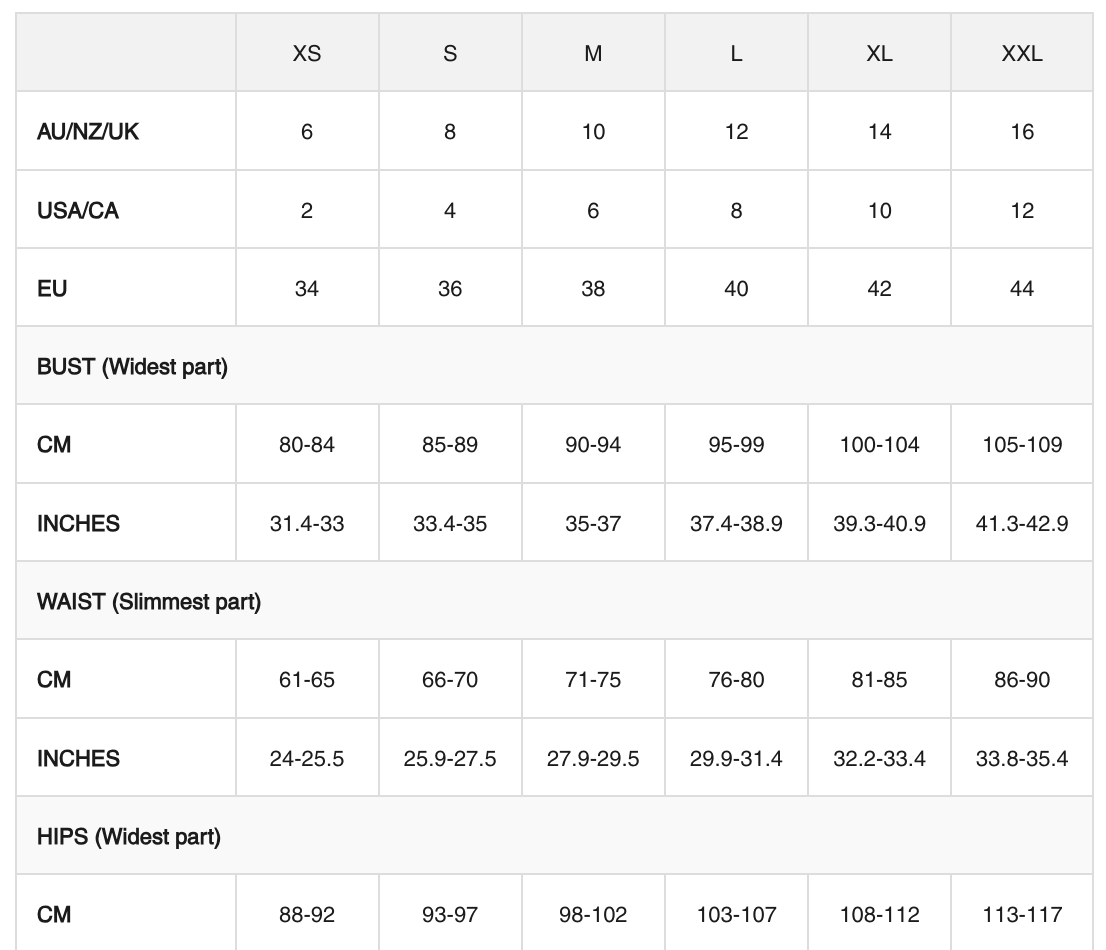Viewport: 1106px width, 950px height.
Task: Select the EU size 38 cell
Action: coord(593,289)
